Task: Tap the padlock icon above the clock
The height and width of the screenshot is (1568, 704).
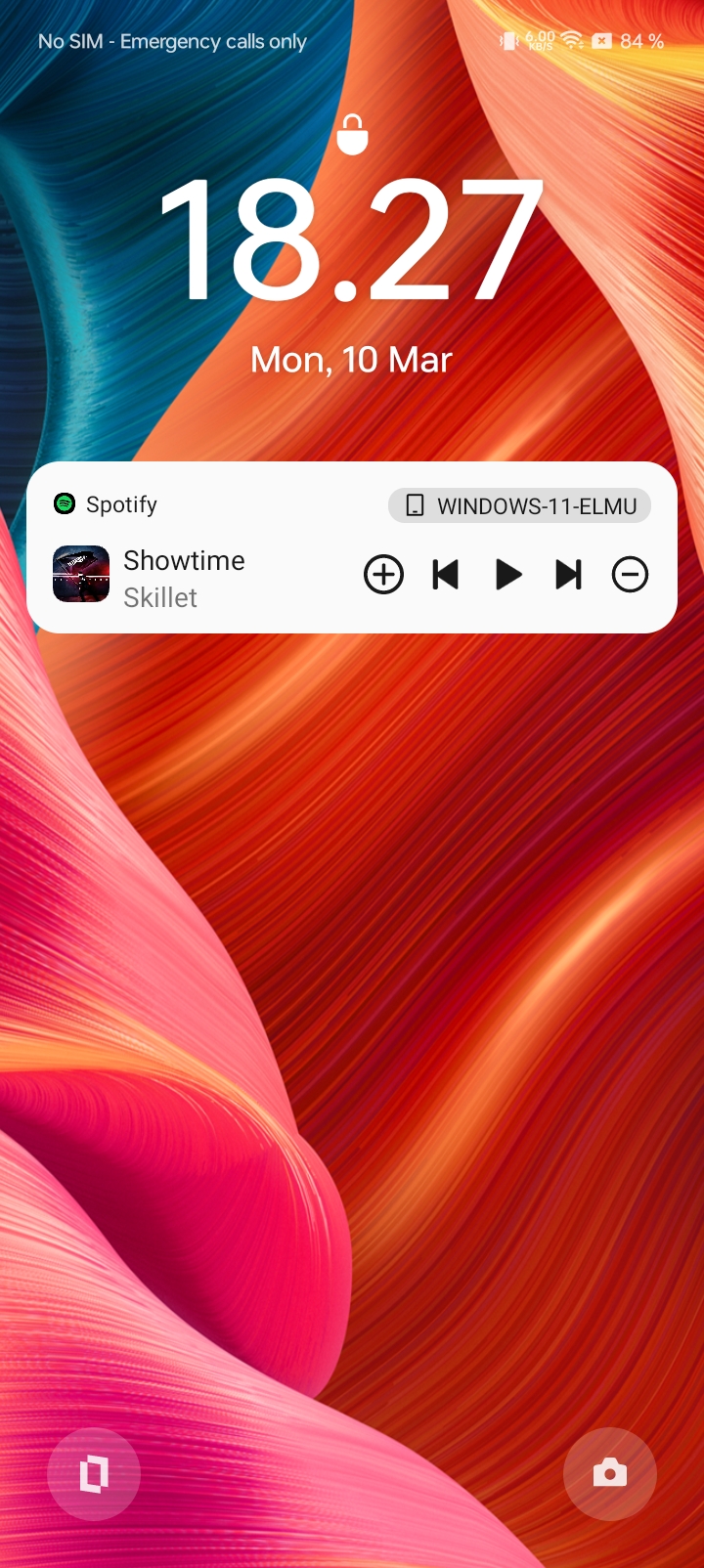Action: [x=352, y=135]
